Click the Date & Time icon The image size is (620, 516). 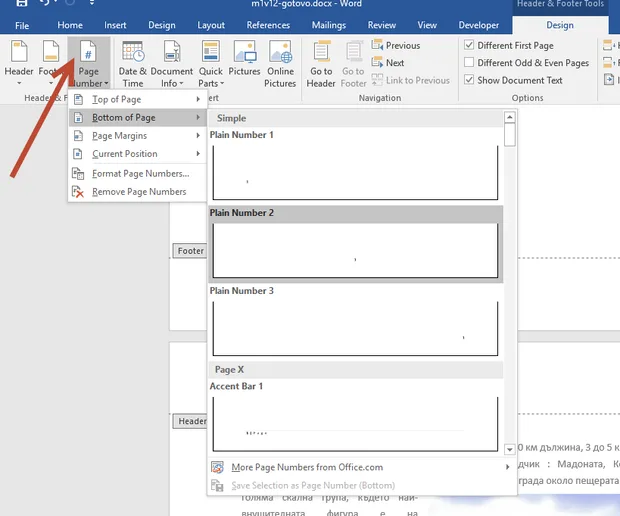click(133, 51)
